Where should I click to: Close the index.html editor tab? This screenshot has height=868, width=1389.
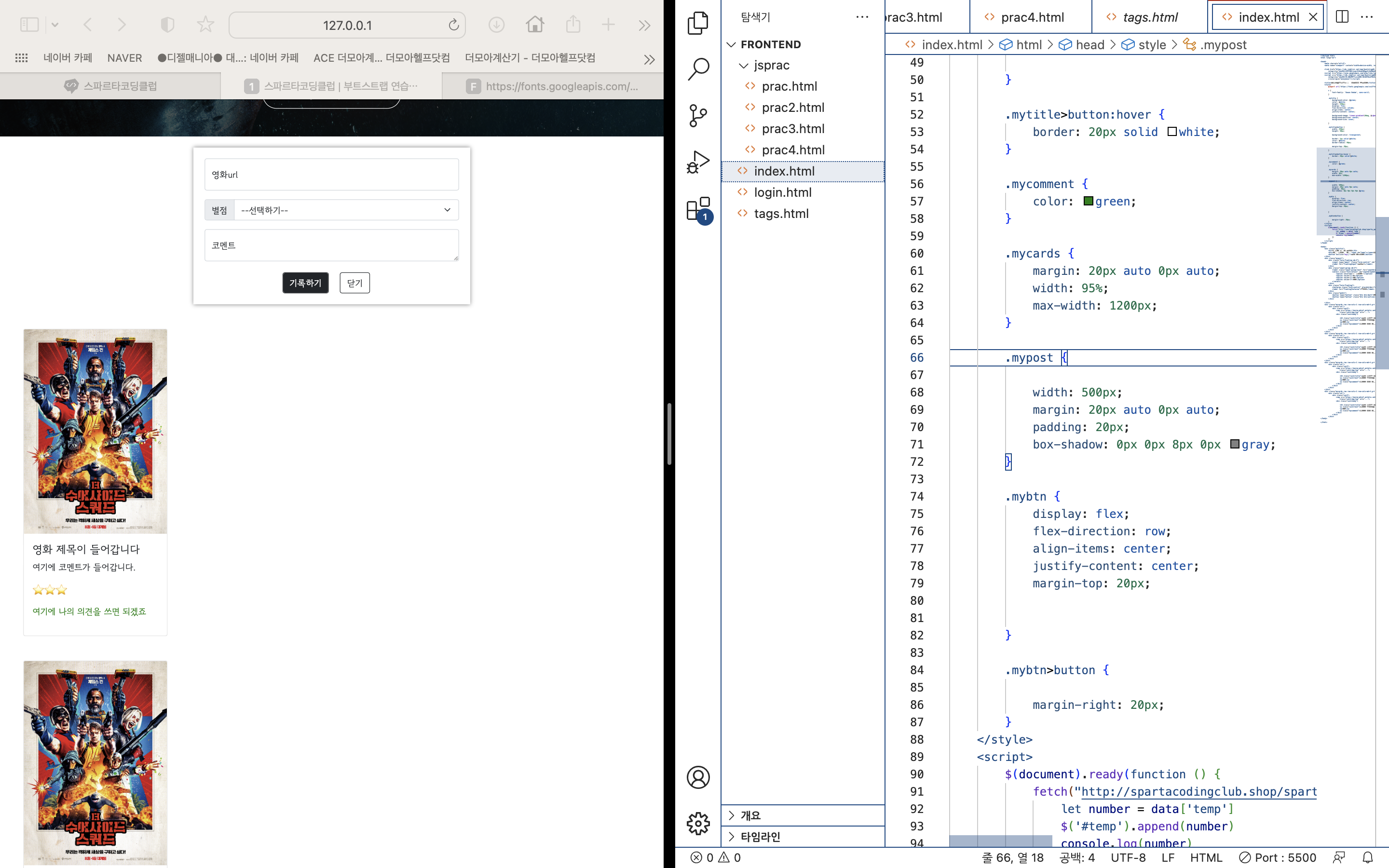click(1313, 17)
